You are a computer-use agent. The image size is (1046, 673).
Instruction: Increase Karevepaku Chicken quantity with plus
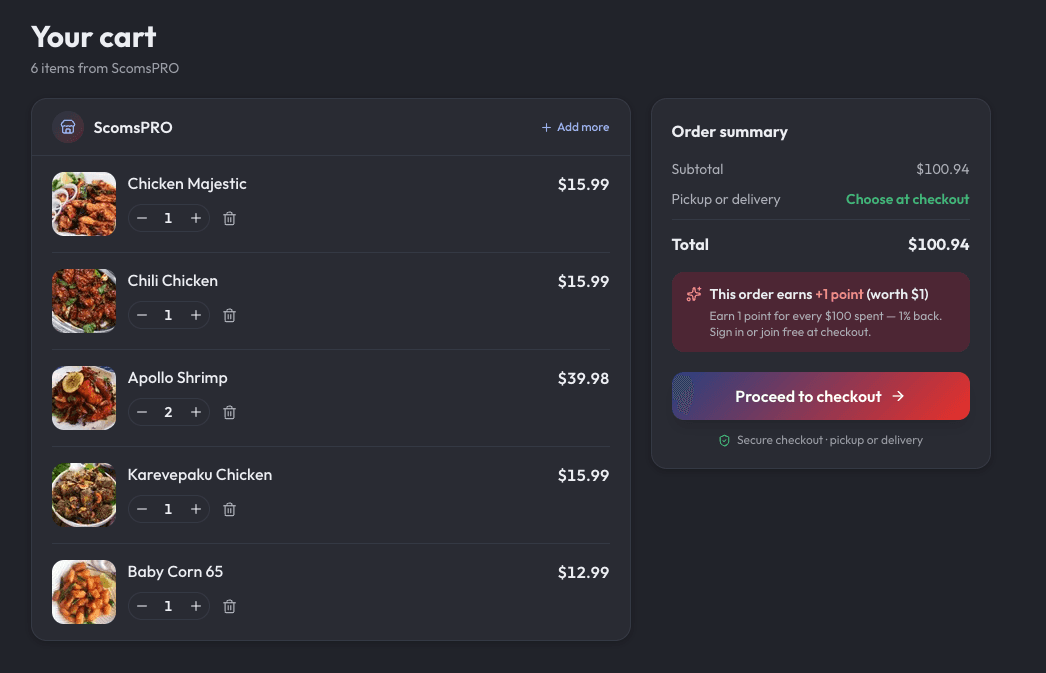195,509
